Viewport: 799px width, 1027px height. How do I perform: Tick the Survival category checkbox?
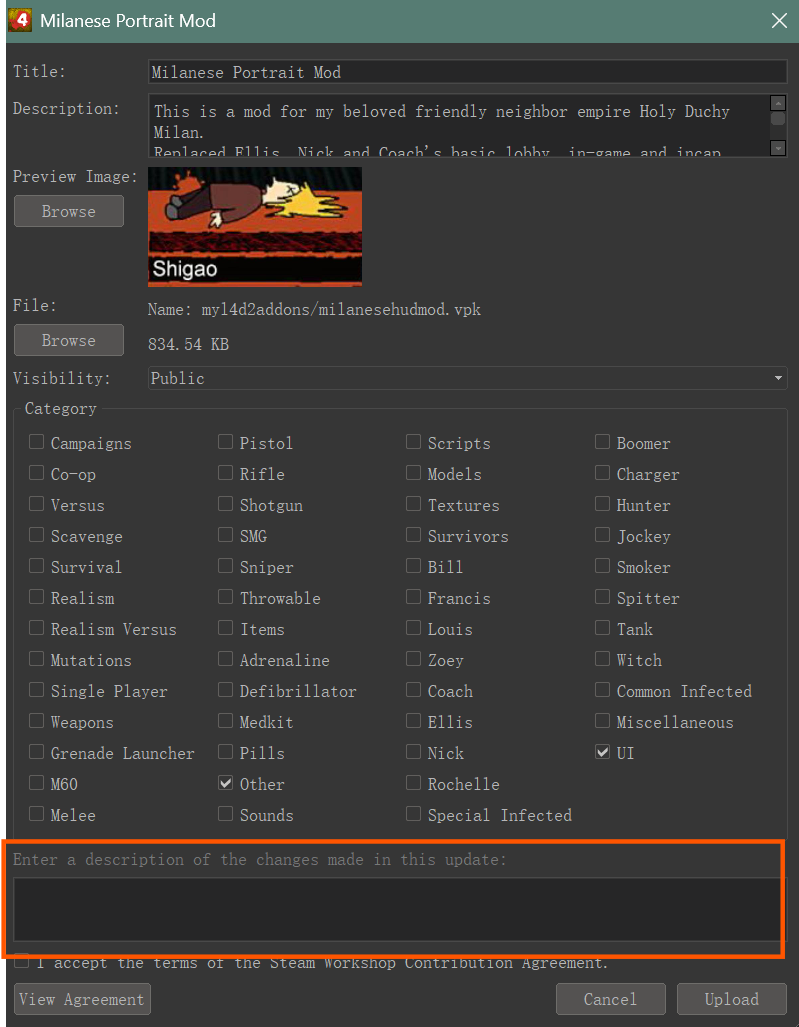(37, 566)
